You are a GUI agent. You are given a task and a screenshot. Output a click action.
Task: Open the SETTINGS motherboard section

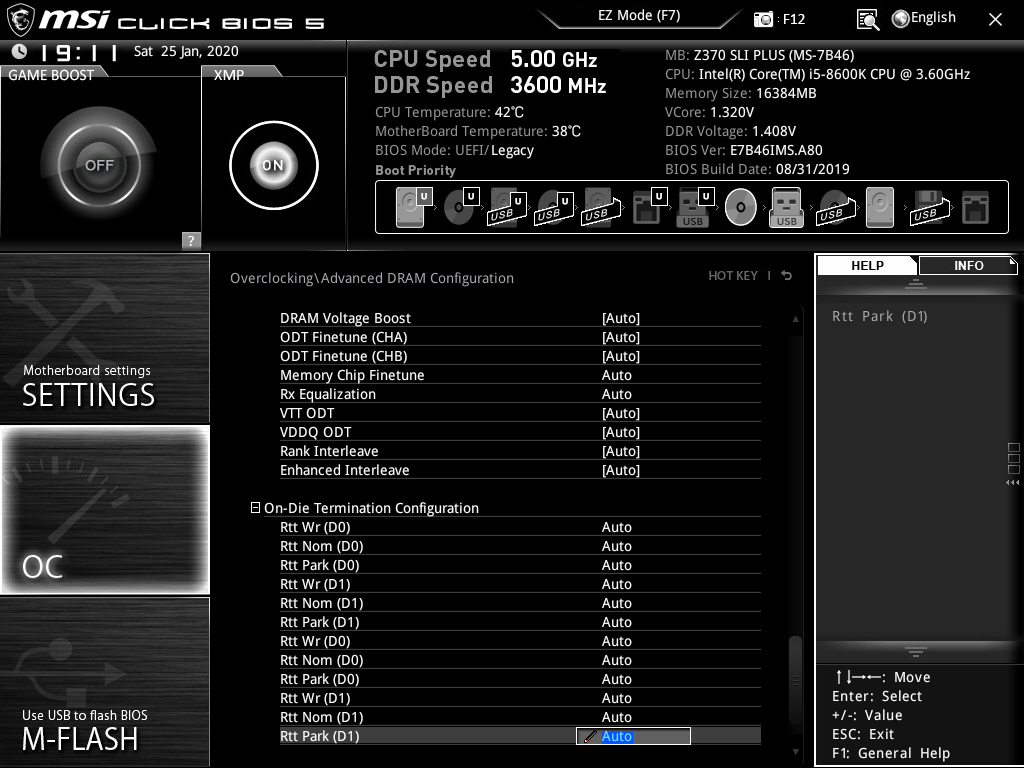[105, 338]
